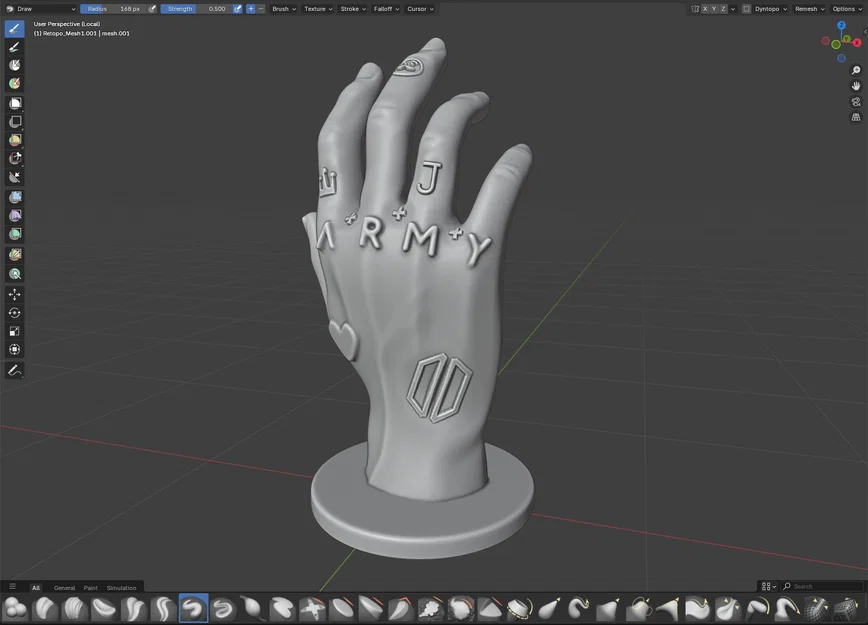Select the Box Hide tool
Image resolution: width=868 pixels, height=625 pixels.
tap(15, 122)
